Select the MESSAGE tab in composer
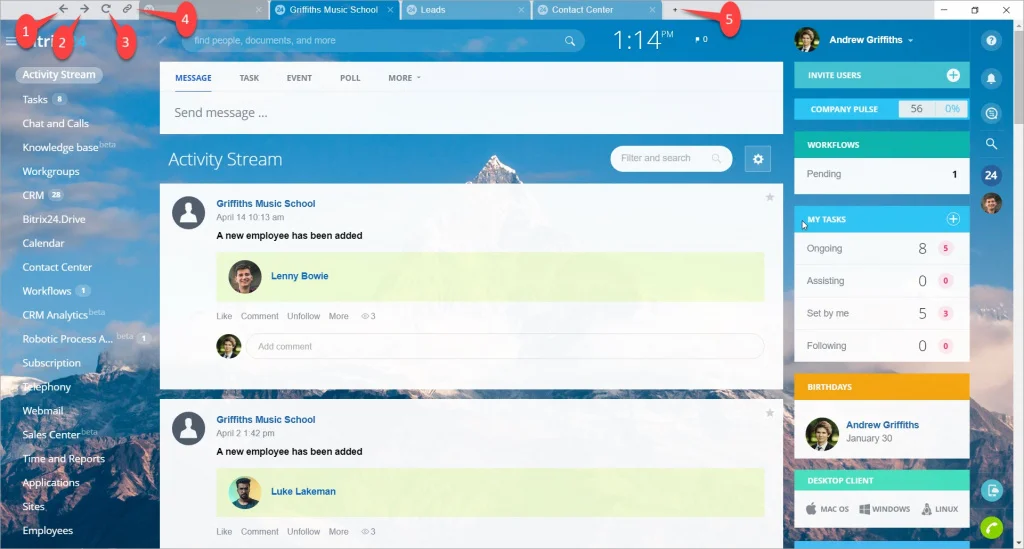Screen dimensions: 1024x549 193,78
